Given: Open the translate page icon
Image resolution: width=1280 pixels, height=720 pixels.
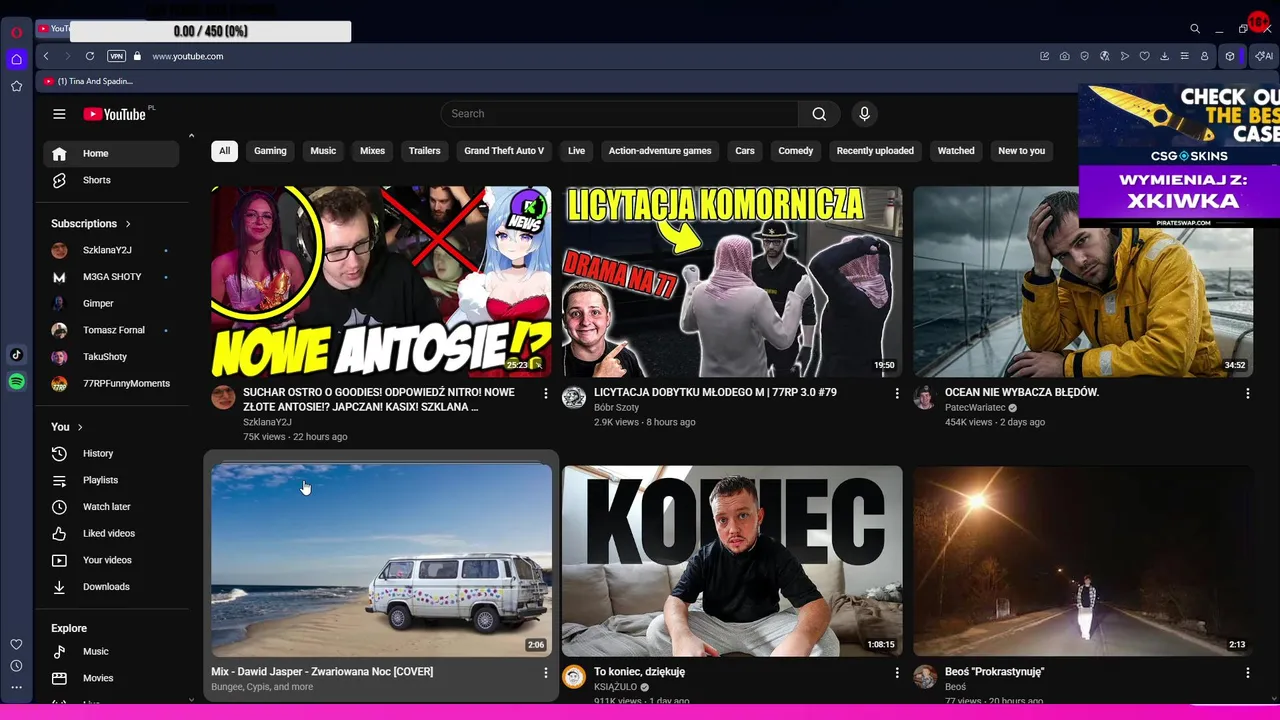Looking at the screenshot, I should [x=1104, y=56].
